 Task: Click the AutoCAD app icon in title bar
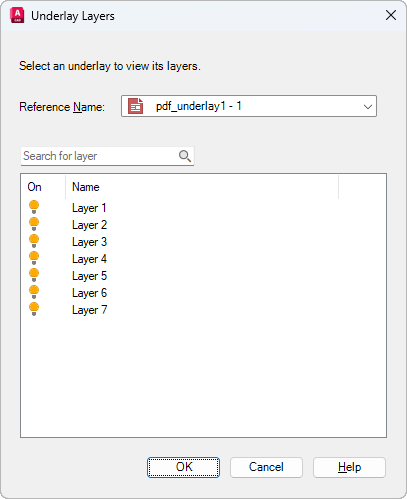pos(17,16)
